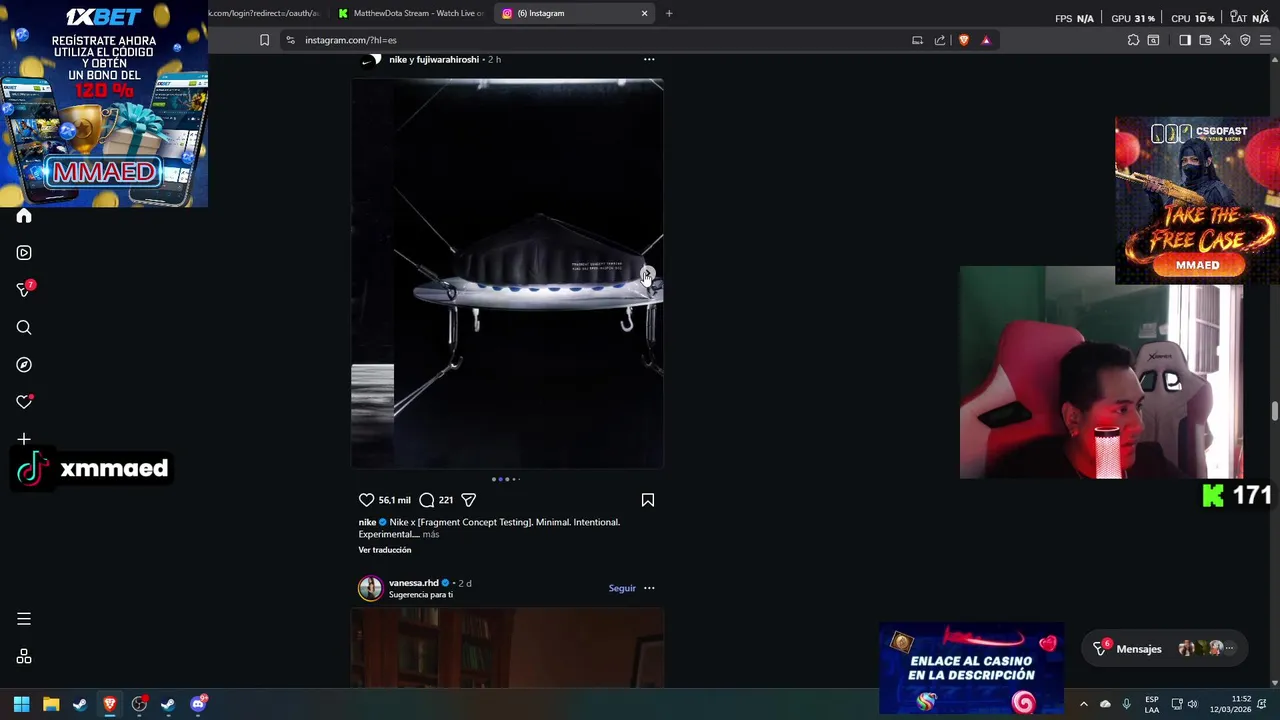
Task: Create a new post with plus icon
Action: click(24, 439)
